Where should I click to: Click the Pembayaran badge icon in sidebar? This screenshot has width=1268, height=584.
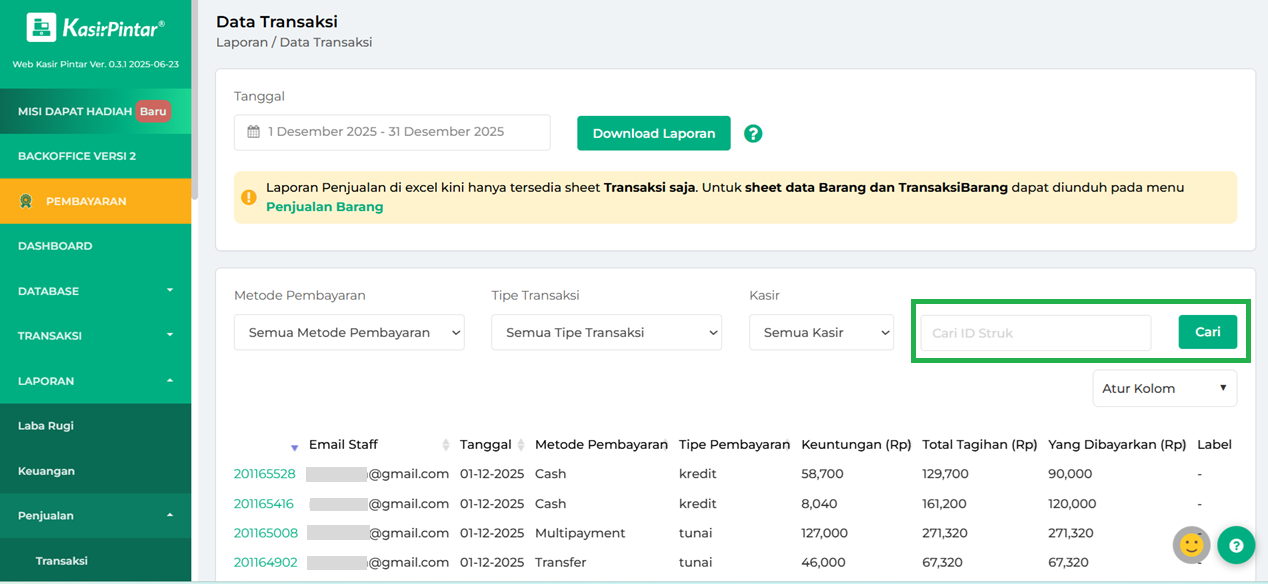click(x=27, y=201)
